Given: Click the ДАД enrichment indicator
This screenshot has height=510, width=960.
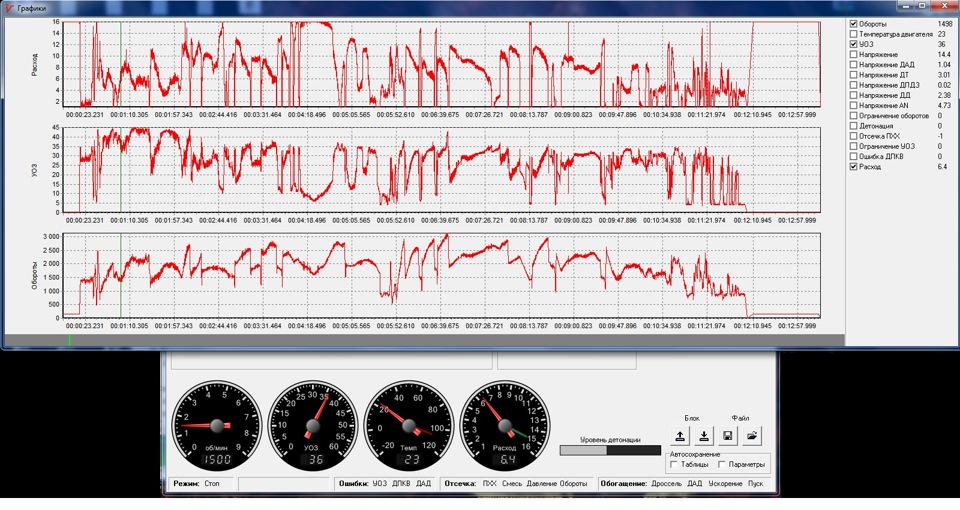Looking at the screenshot, I should pyautogui.click(x=694, y=484).
